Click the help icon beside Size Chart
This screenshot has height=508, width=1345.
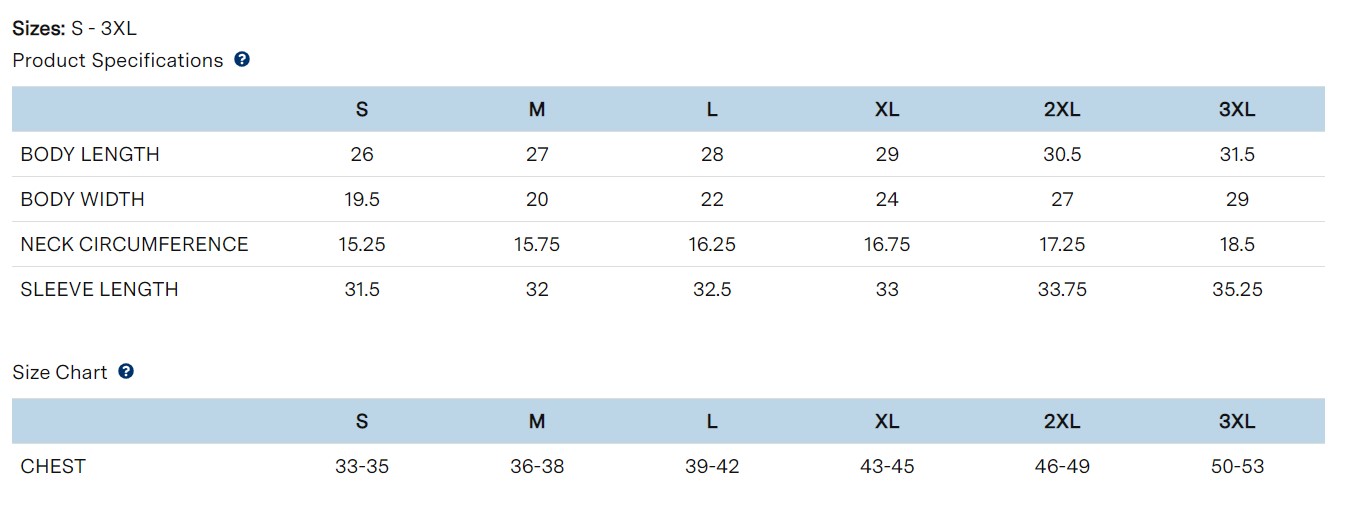(126, 372)
